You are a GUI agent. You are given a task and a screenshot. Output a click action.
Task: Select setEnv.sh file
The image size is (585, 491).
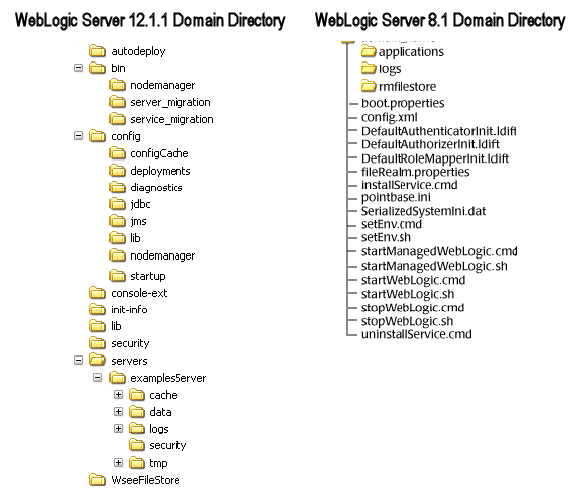coord(386,237)
